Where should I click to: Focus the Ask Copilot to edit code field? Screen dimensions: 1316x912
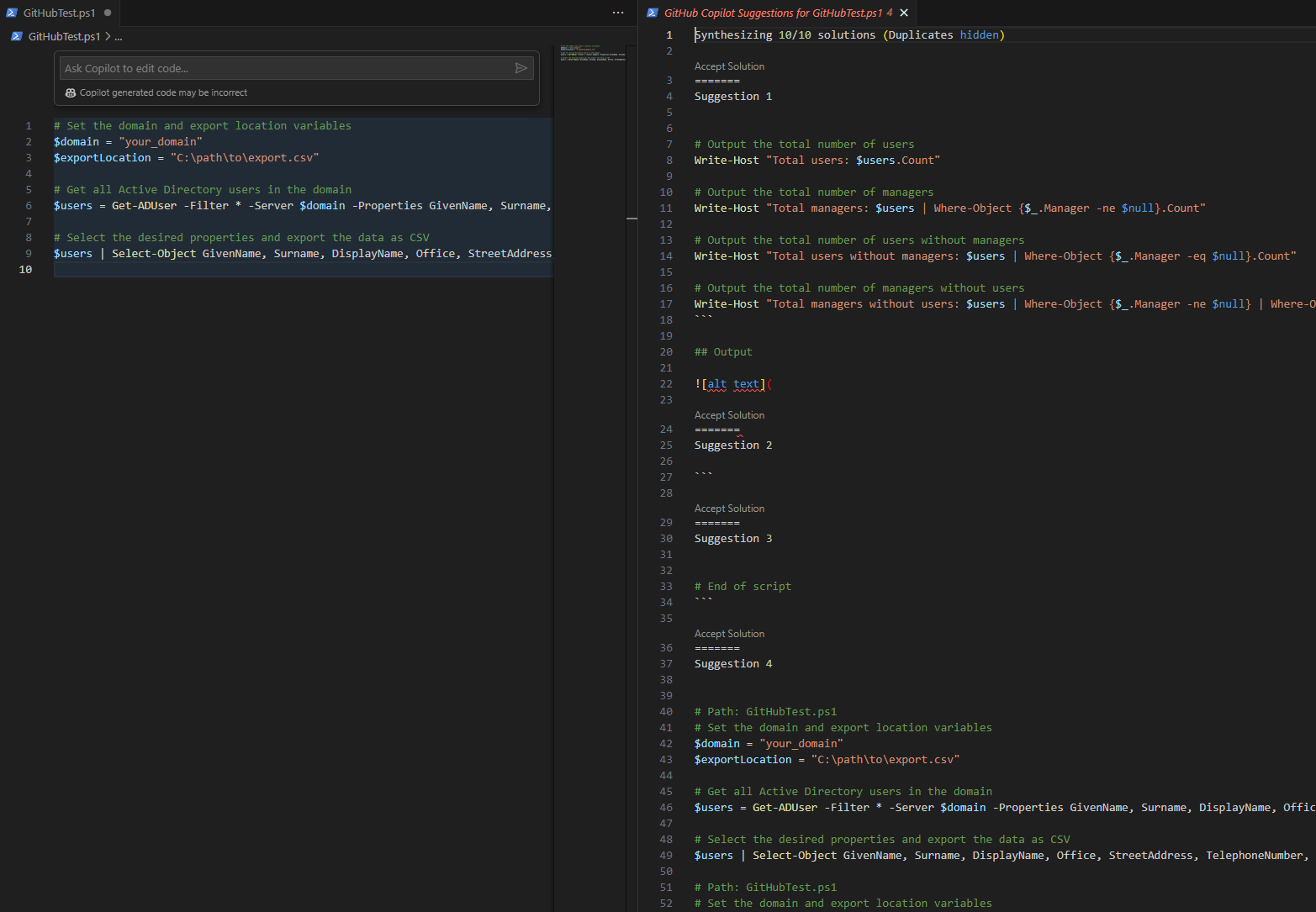tap(286, 68)
